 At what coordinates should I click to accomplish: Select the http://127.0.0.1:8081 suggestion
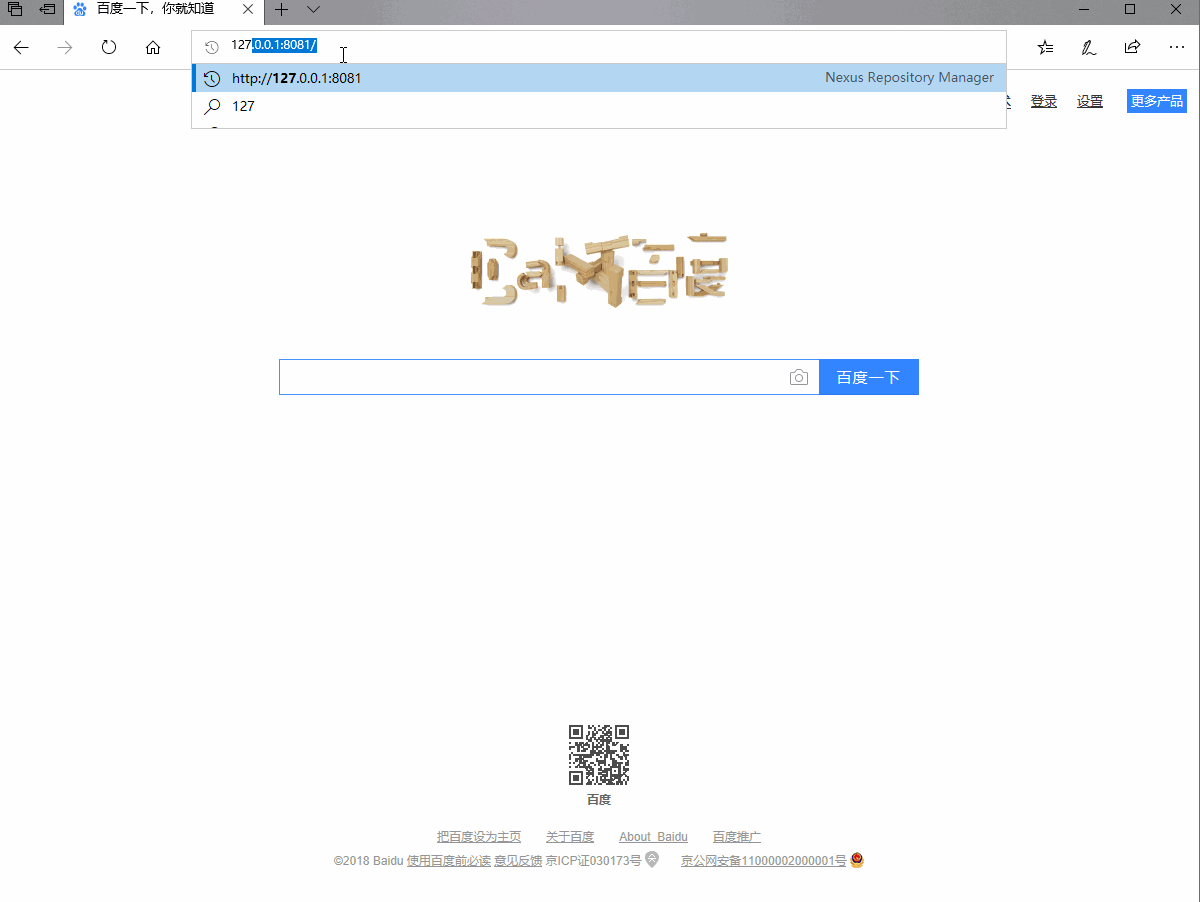click(599, 78)
